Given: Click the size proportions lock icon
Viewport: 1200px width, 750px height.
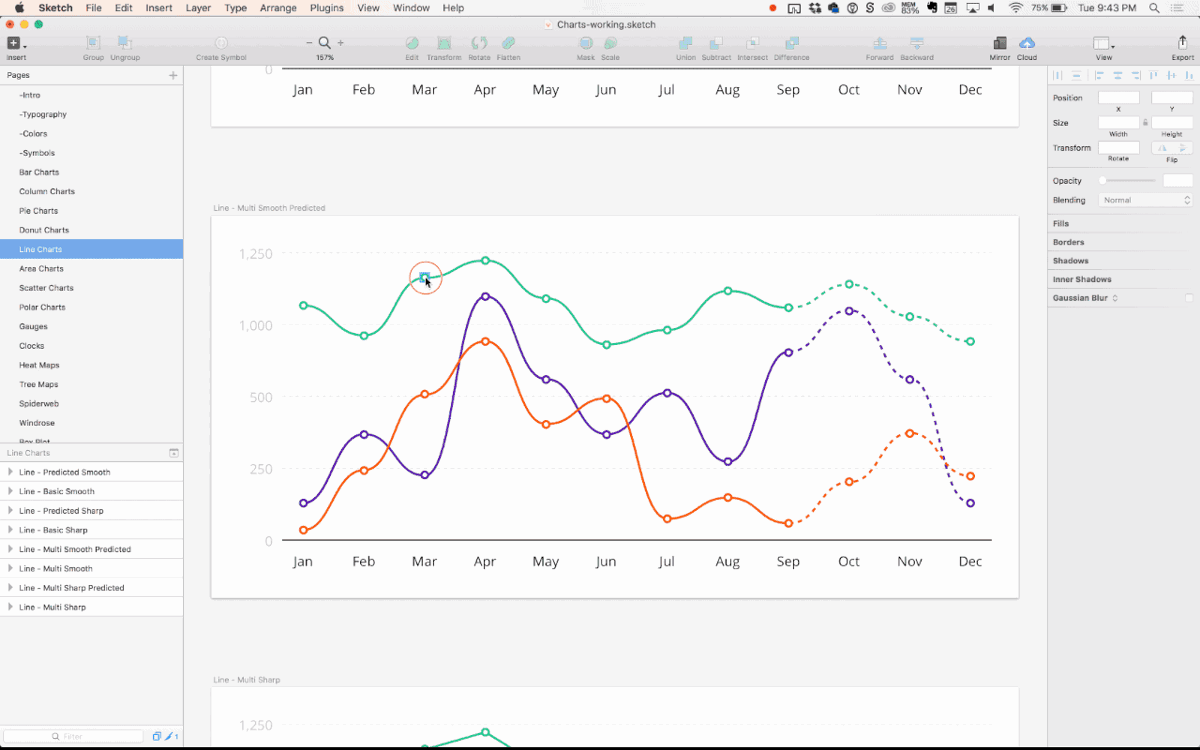Looking at the screenshot, I should 1145,123.
